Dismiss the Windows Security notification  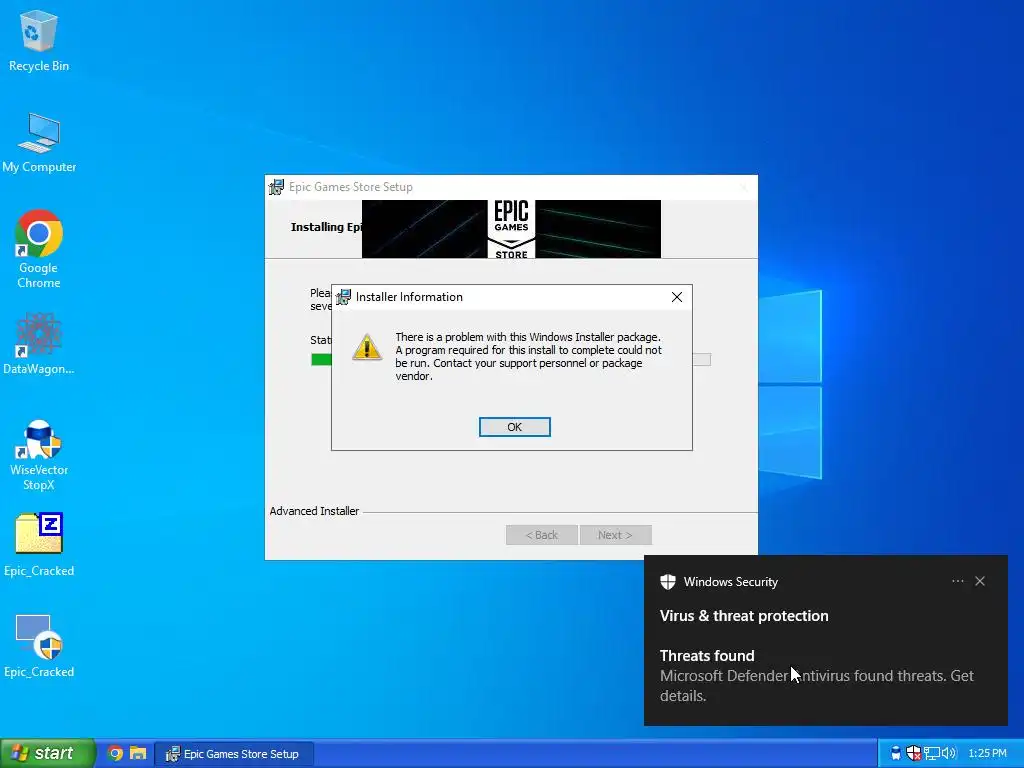tap(980, 581)
